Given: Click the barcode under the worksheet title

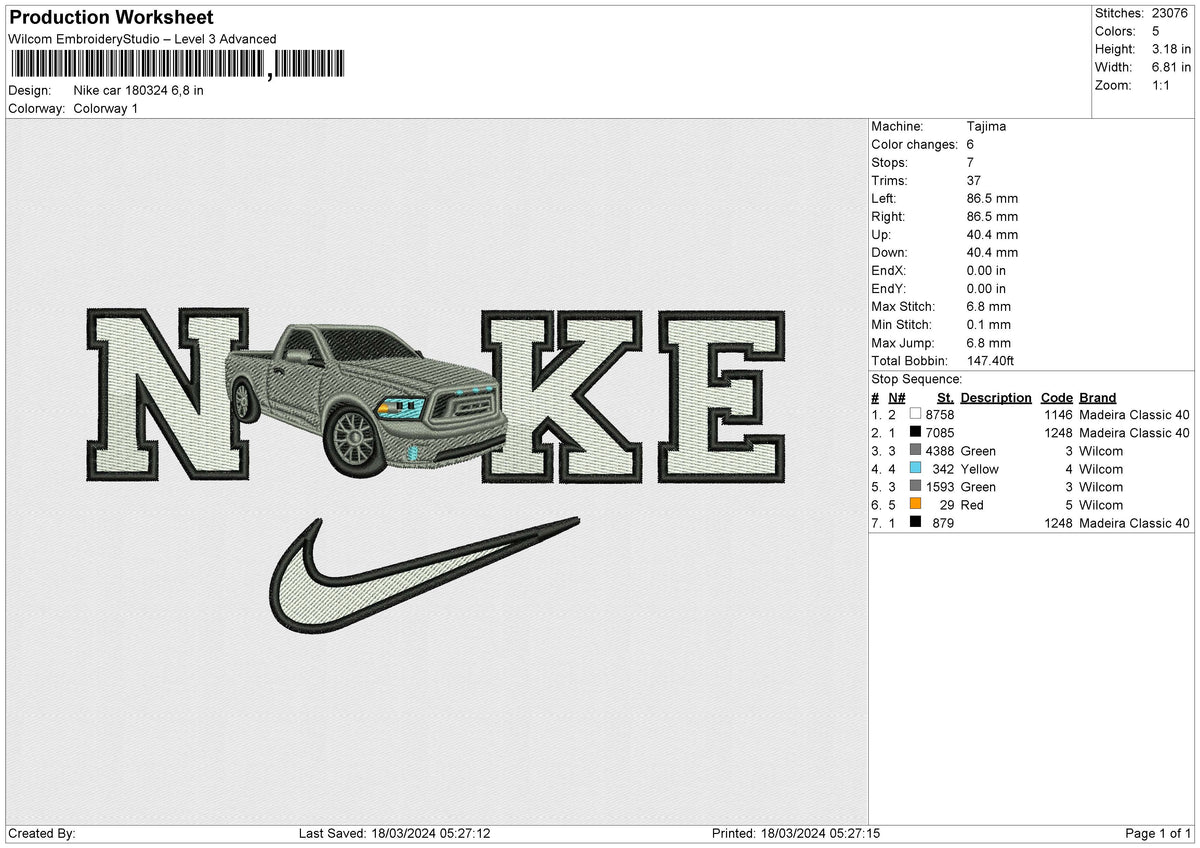Looking at the screenshot, I should pos(177,65).
